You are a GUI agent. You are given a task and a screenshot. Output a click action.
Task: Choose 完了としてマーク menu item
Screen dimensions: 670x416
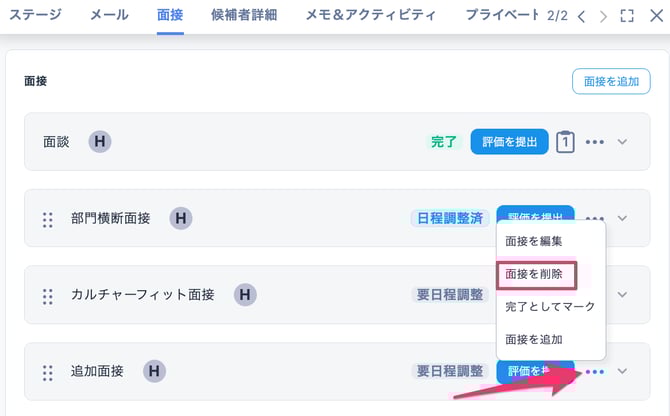pyautogui.click(x=550, y=306)
